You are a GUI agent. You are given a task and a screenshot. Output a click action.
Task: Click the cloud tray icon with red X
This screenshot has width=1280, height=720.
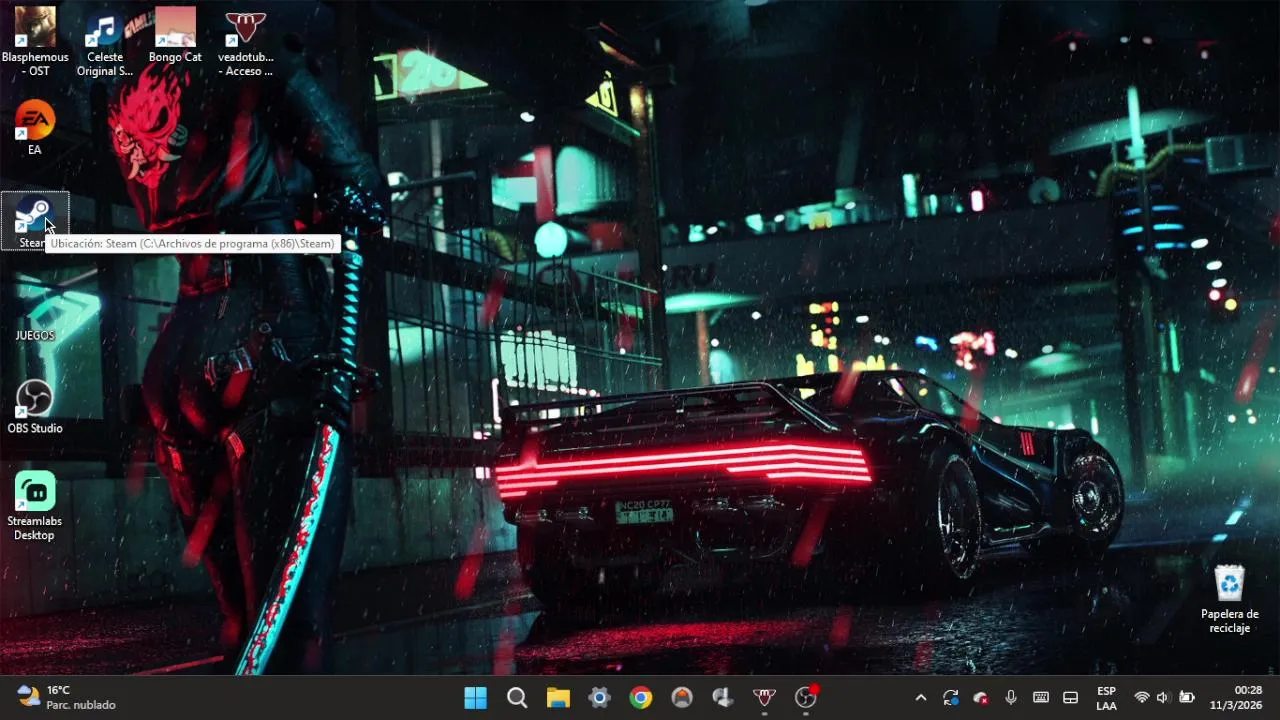tap(981, 698)
